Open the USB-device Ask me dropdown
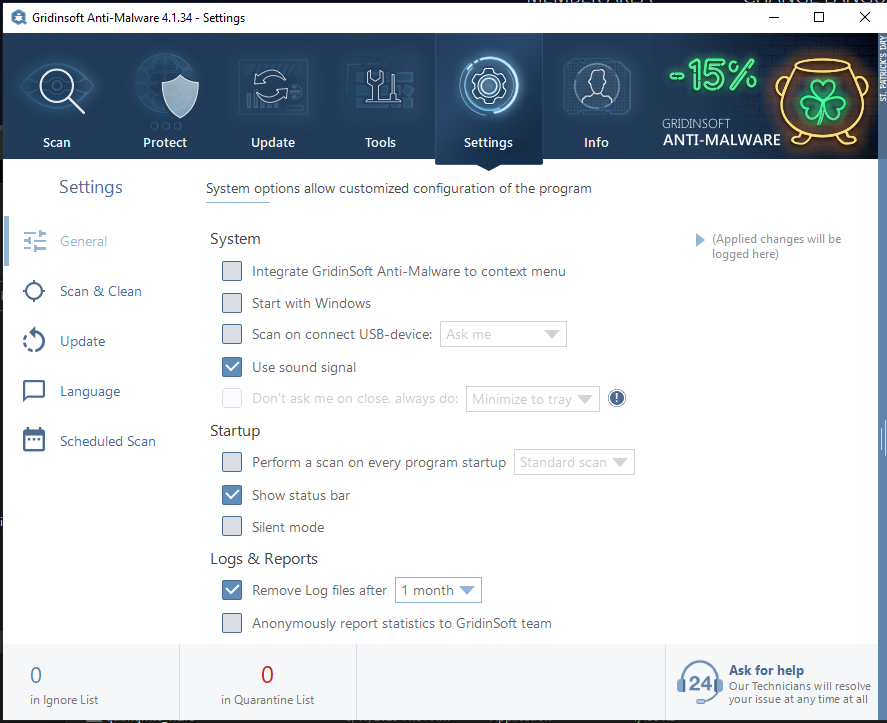887x723 pixels. (x=503, y=334)
